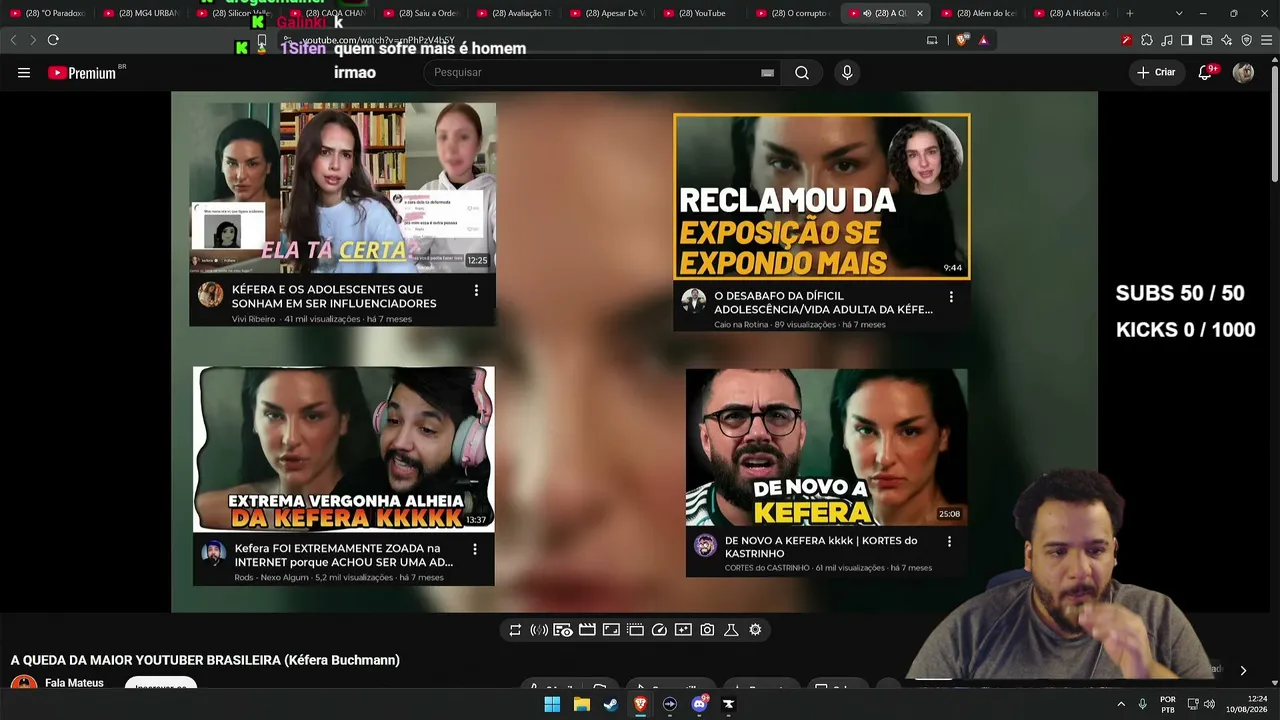The image size is (1280, 720).
Task: Reload the current page
Action: (53, 40)
